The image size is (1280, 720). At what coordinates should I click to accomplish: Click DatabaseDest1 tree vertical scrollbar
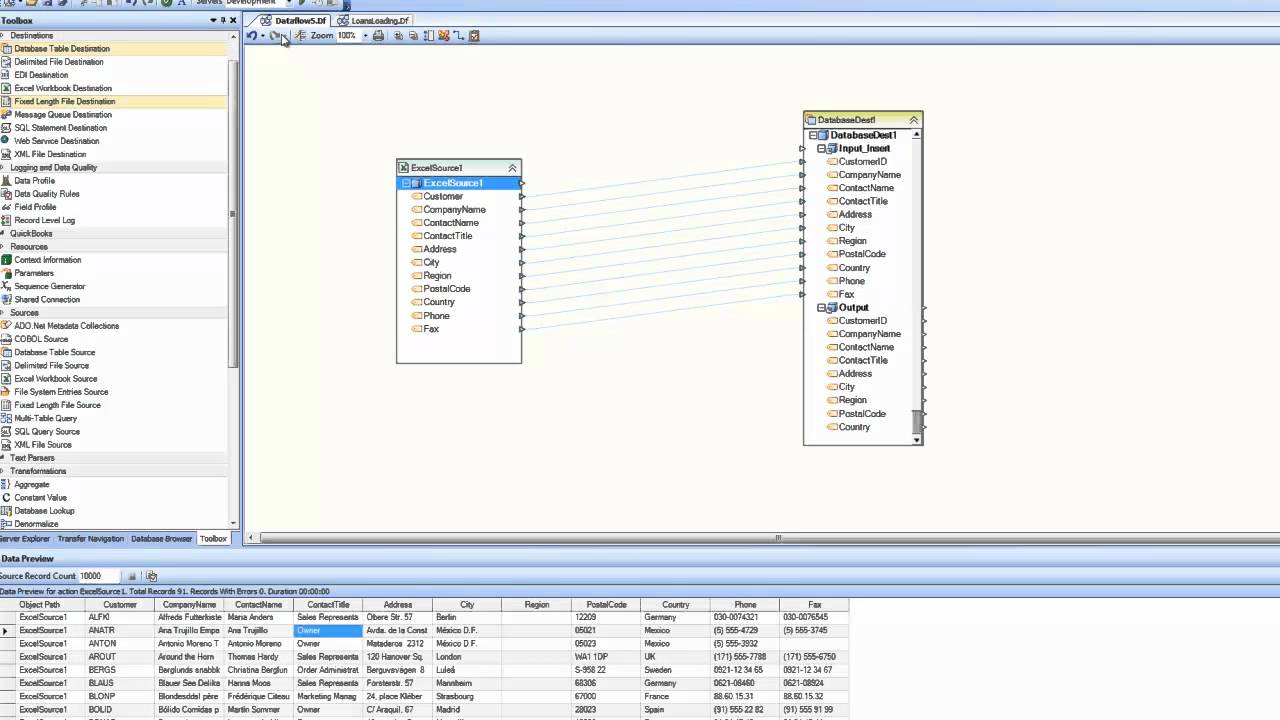pyautogui.click(x=916, y=423)
